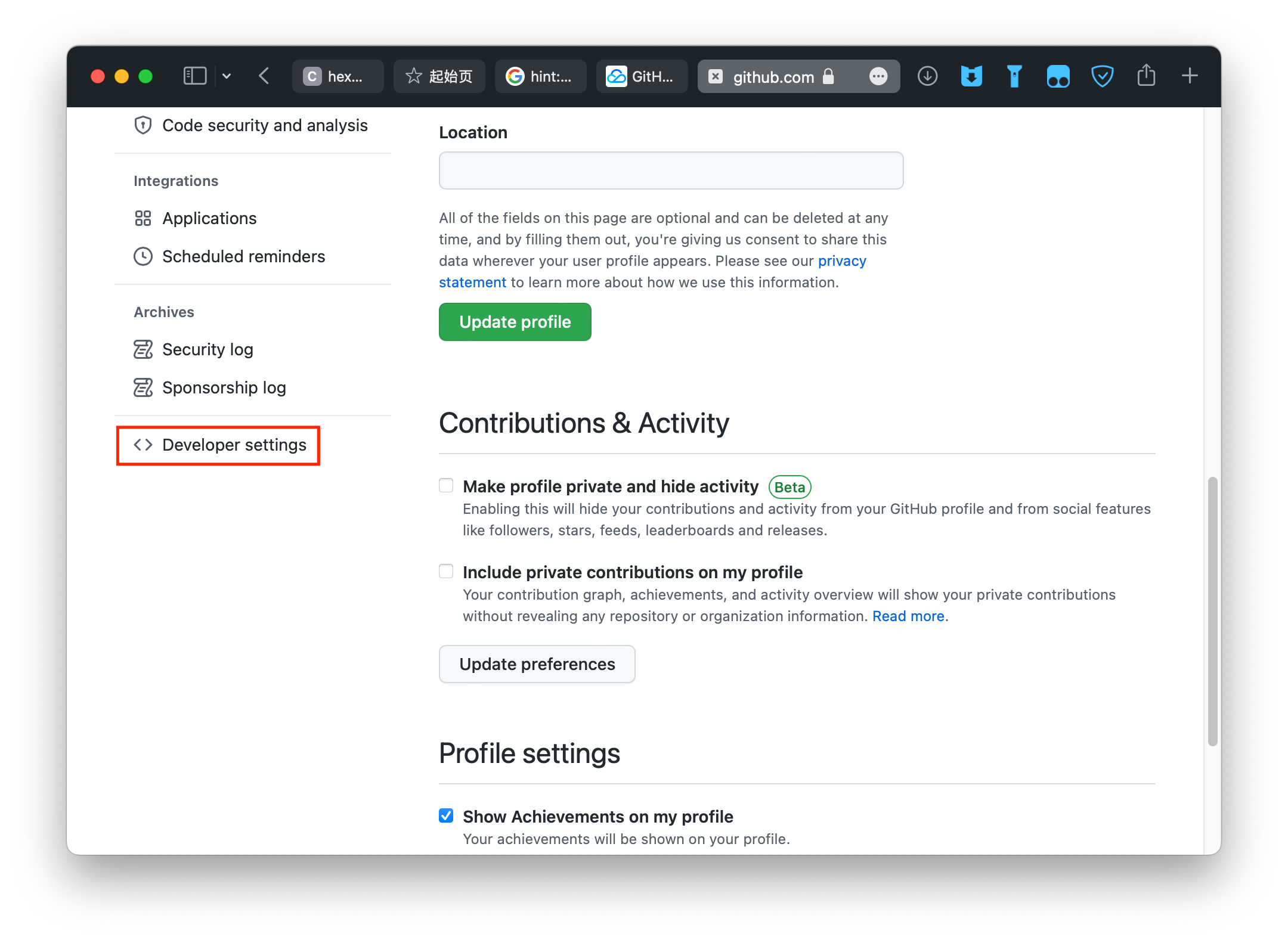The height and width of the screenshot is (943, 1288).
Task: Click the blue shield extension icon
Action: tap(1102, 76)
